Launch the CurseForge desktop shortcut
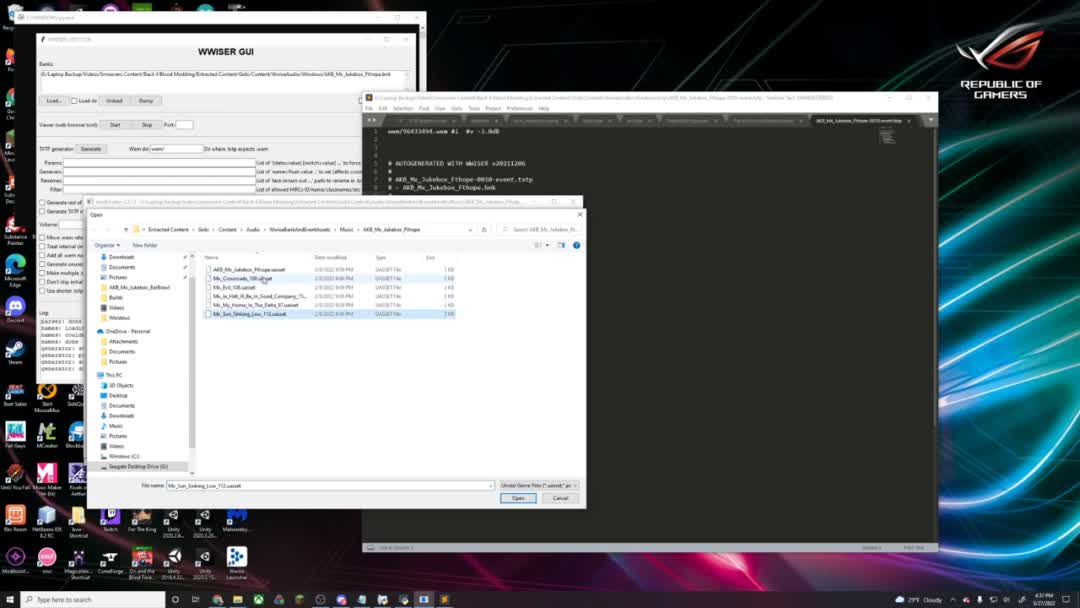This screenshot has height=608, width=1080. [x=109, y=562]
